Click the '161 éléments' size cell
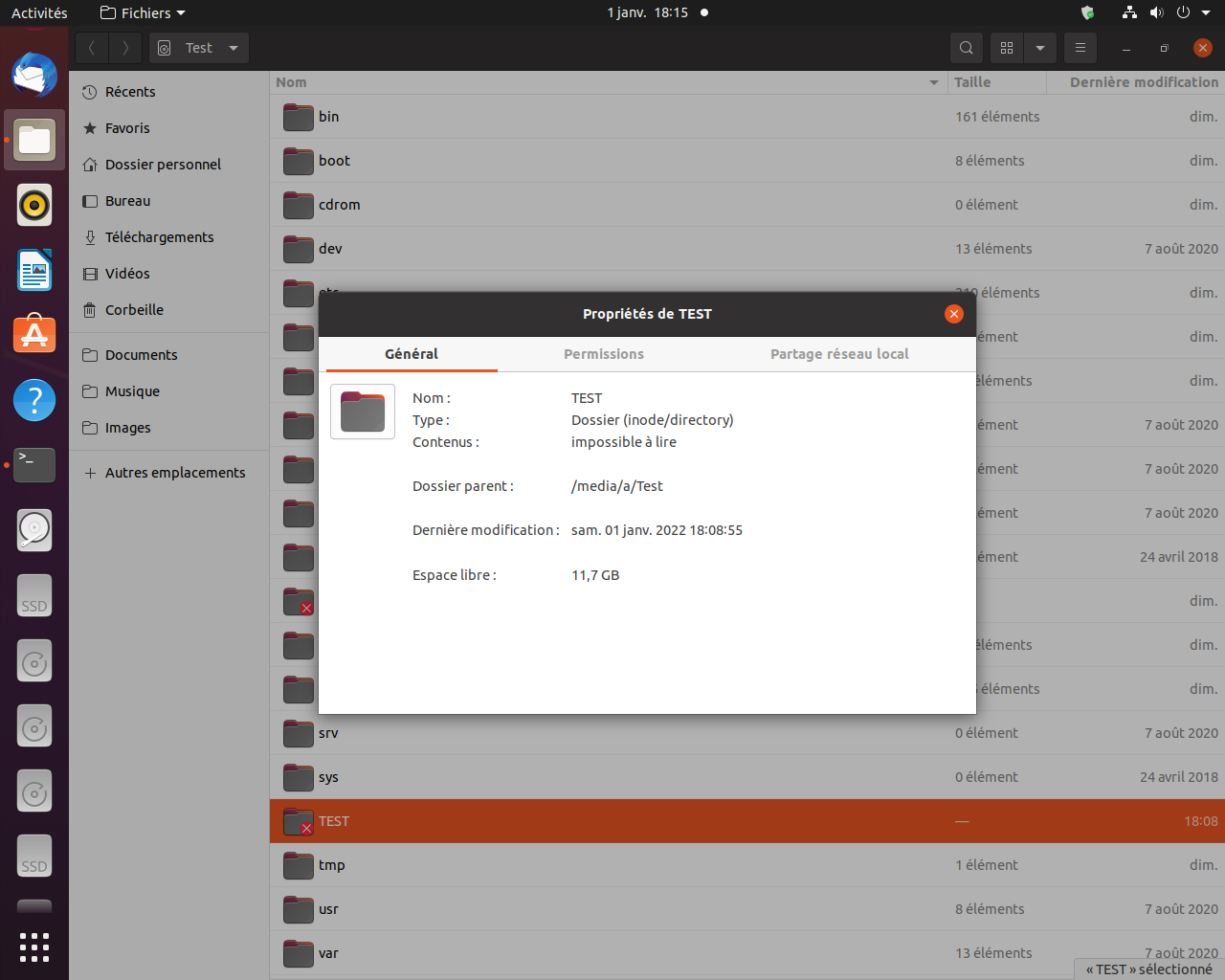The width and height of the screenshot is (1225, 980). (x=997, y=117)
